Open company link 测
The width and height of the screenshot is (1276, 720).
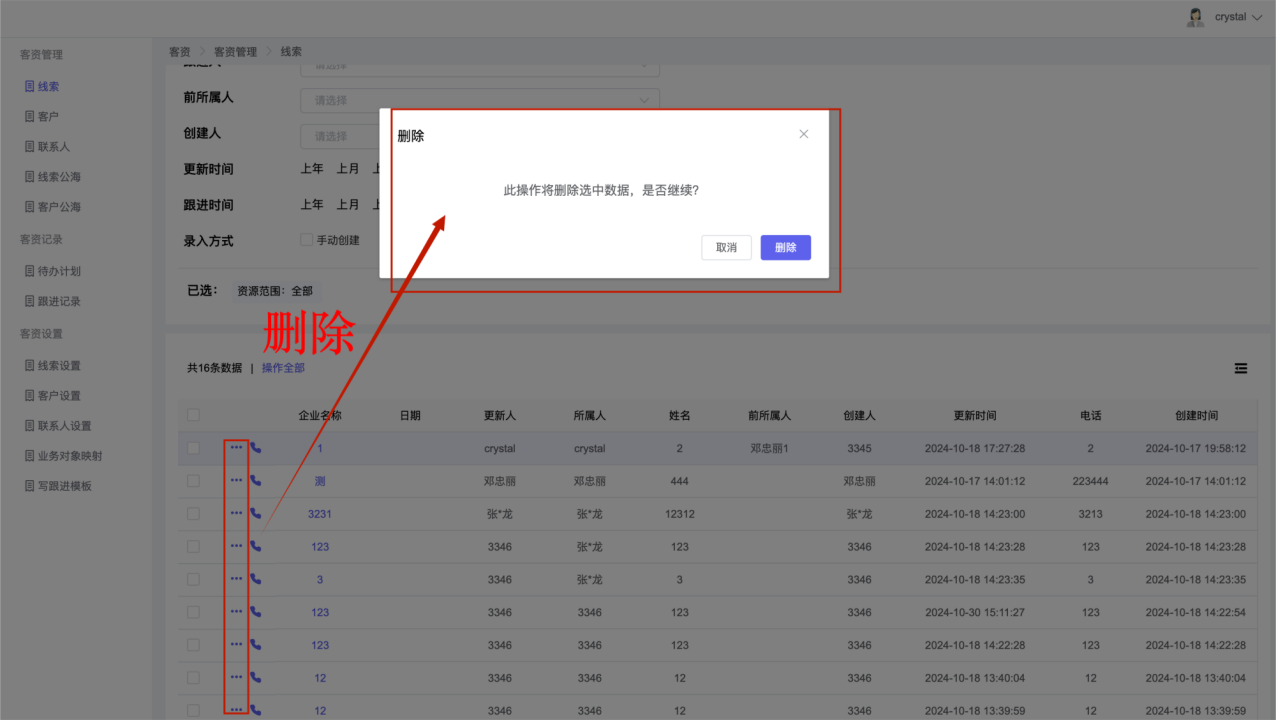[x=320, y=481]
